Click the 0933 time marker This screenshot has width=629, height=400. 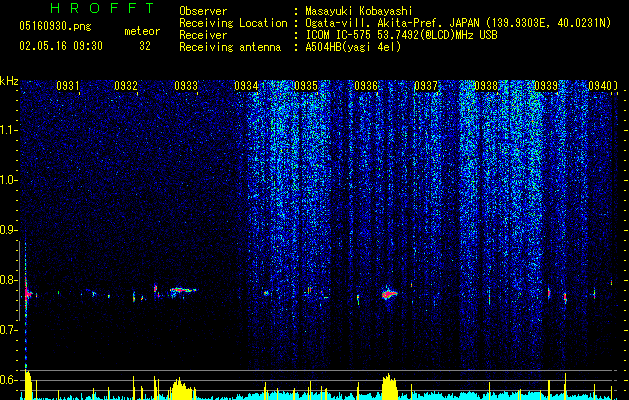(x=186, y=86)
